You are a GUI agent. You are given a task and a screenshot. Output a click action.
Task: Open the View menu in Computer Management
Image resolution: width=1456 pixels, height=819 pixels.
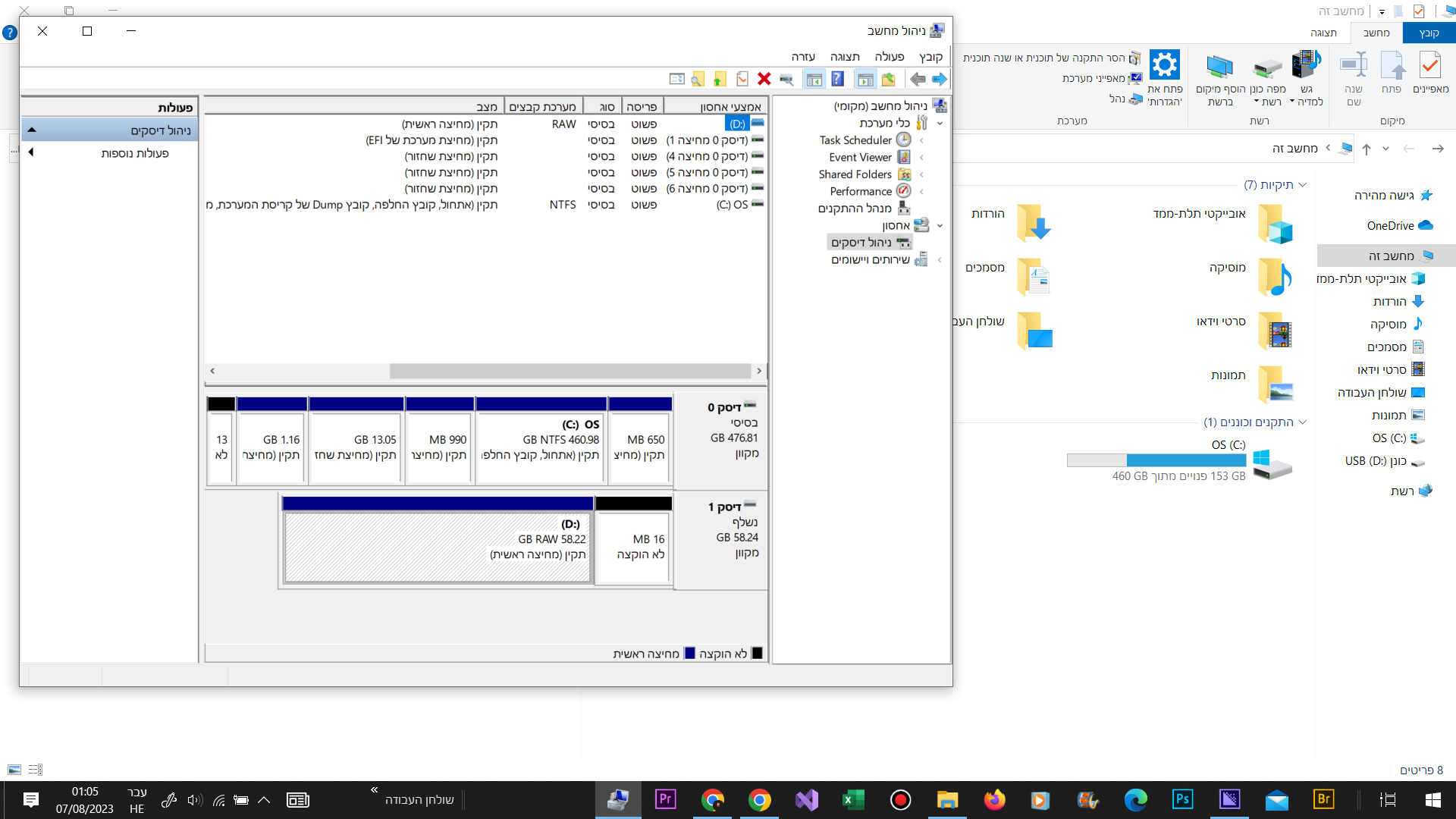pyautogui.click(x=845, y=57)
